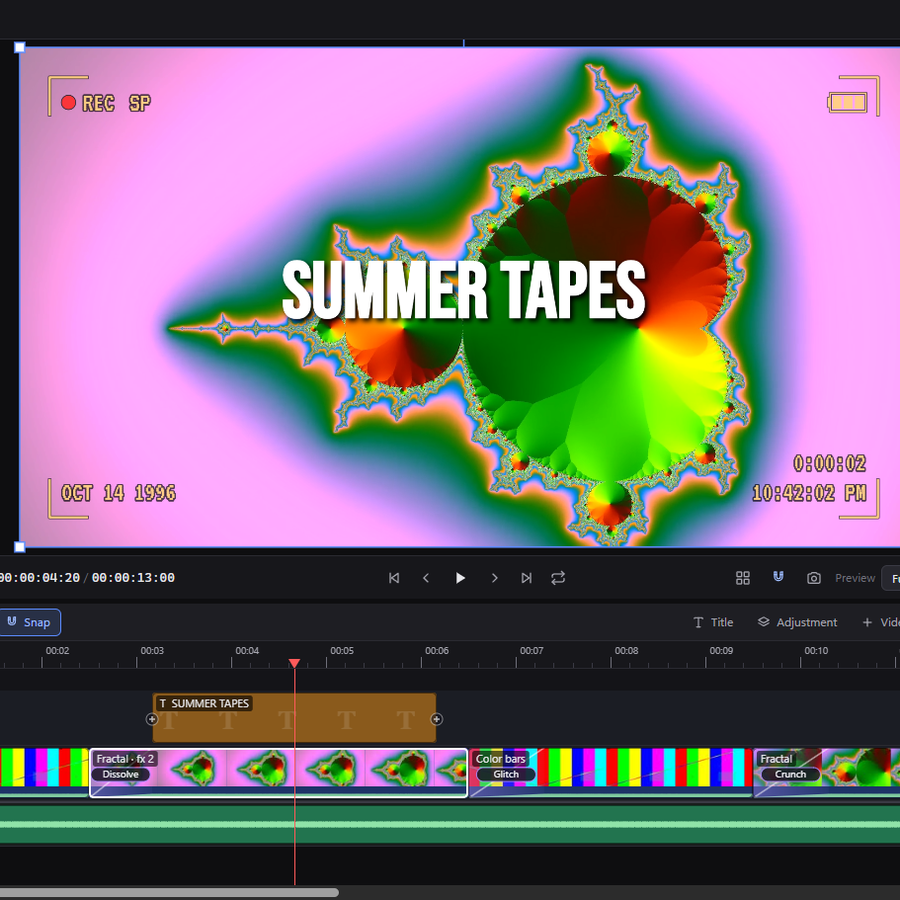This screenshot has height=900, width=900.
Task: Open the Crunch transition badge
Action: (790, 774)
